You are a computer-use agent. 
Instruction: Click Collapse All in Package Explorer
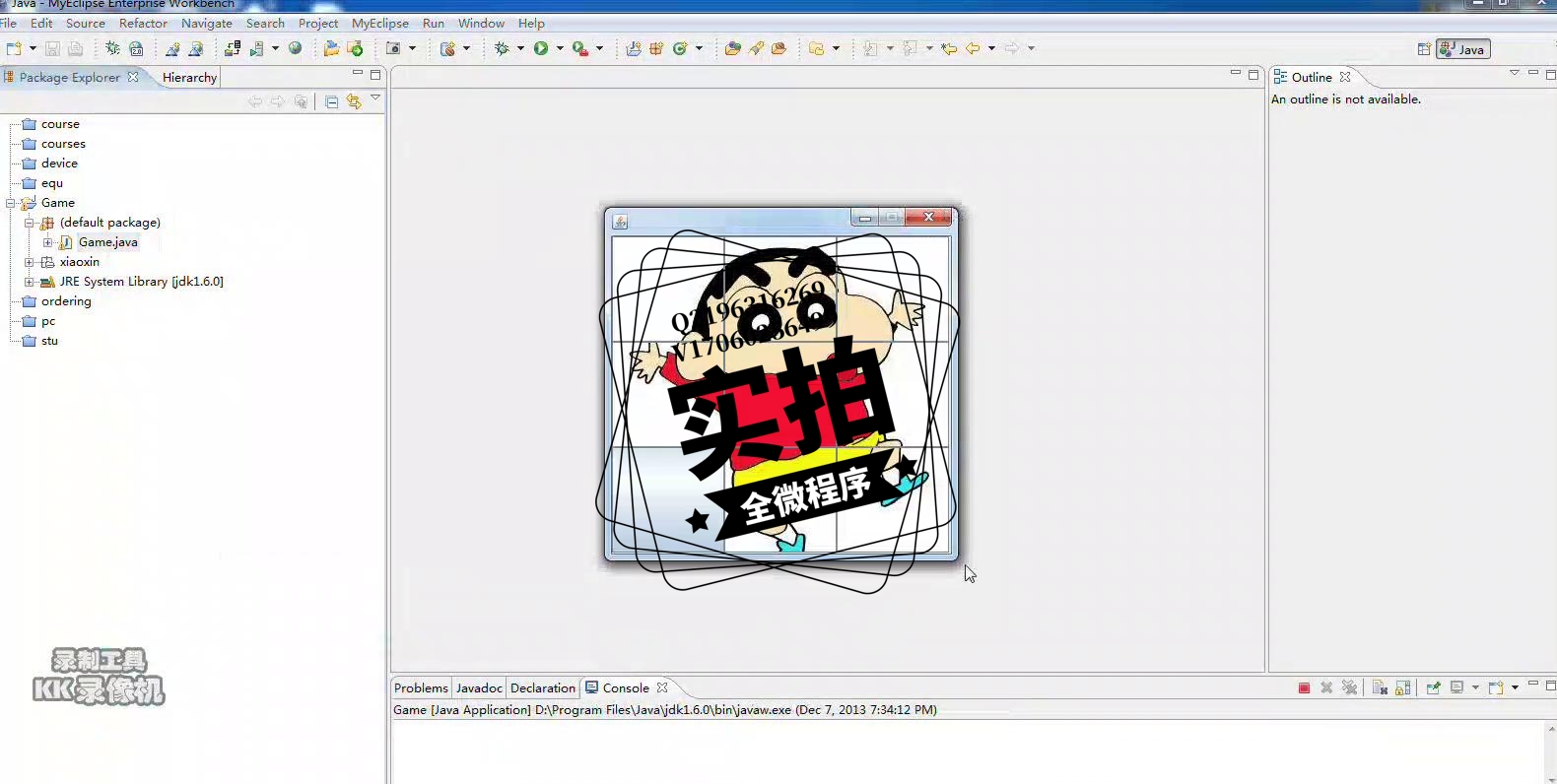pos(332,101)
